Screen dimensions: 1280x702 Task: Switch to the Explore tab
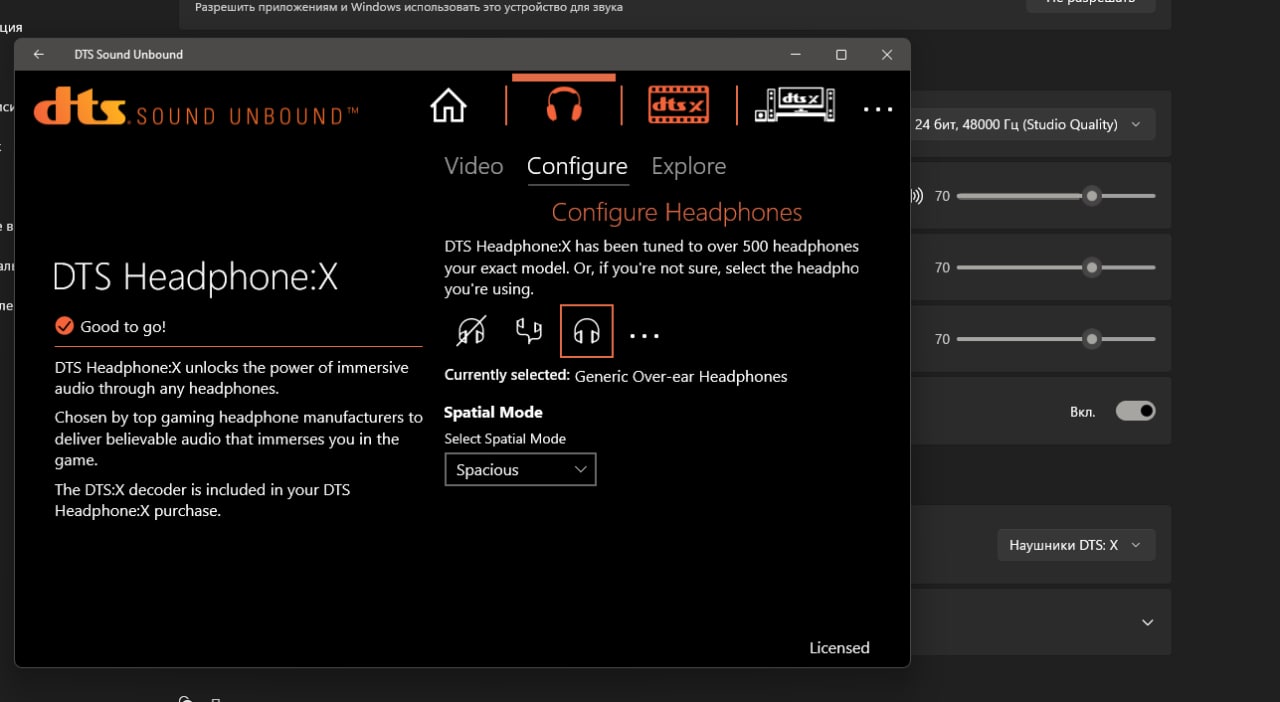pyautogui.click(x=689, y=166)
